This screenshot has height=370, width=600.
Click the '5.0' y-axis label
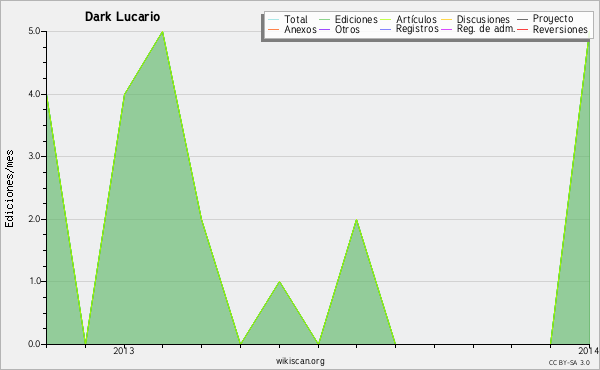(34, 31)
